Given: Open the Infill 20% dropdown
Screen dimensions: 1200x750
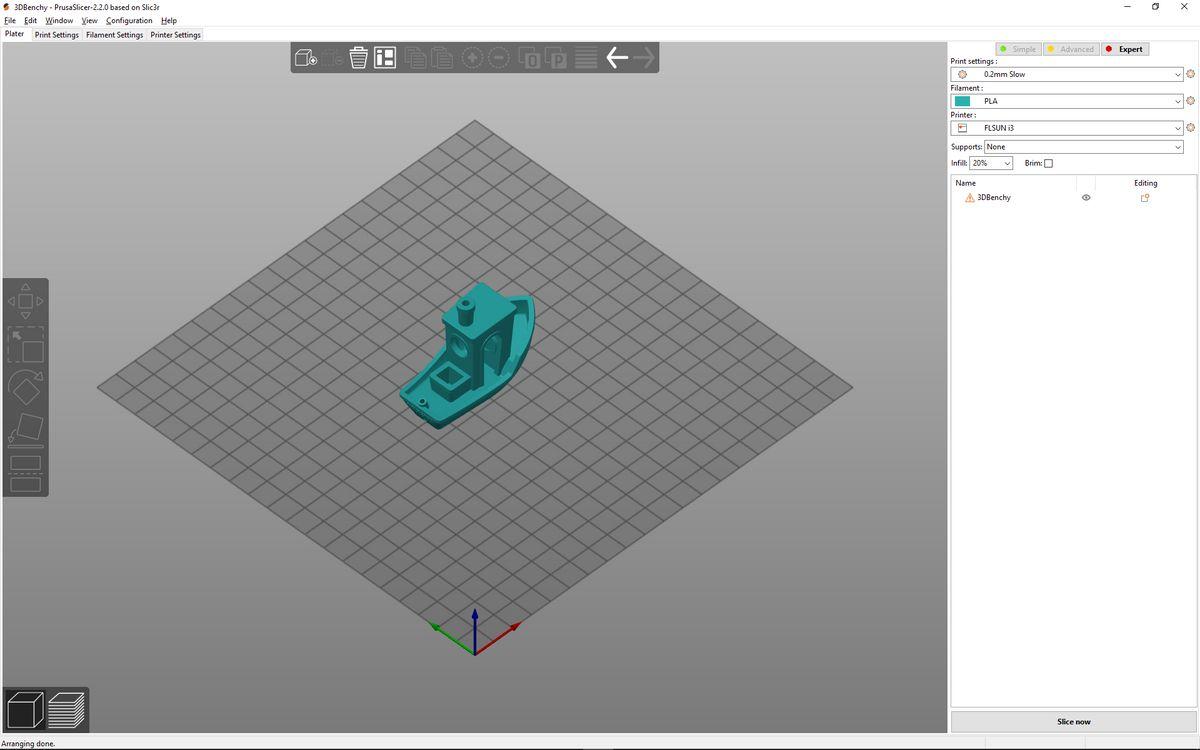Looking at the screenshot, I should click(991, 163).
